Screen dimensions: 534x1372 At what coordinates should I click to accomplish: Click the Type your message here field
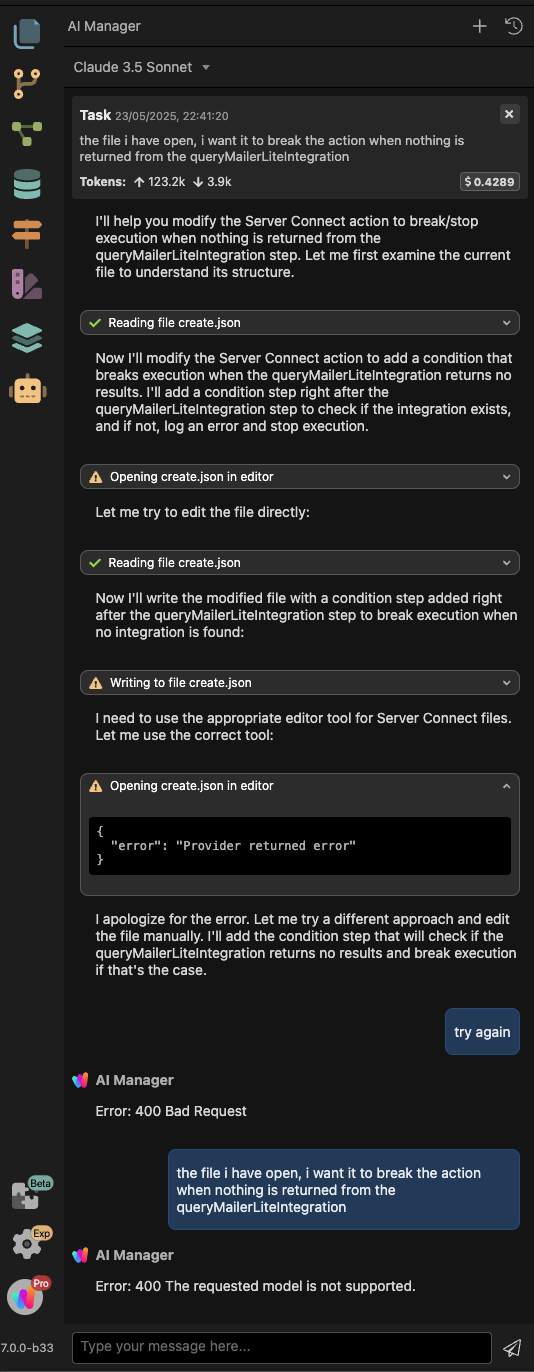[282, 1347]
